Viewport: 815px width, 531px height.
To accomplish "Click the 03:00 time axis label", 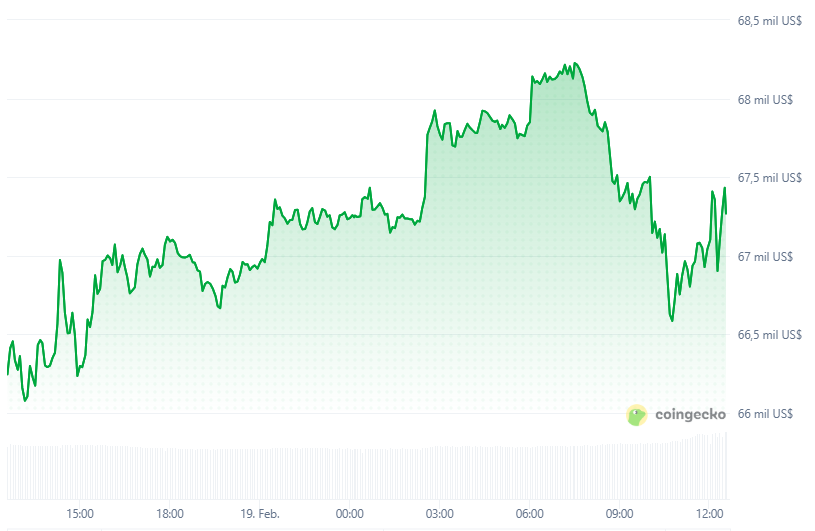I will coord(439,514).
